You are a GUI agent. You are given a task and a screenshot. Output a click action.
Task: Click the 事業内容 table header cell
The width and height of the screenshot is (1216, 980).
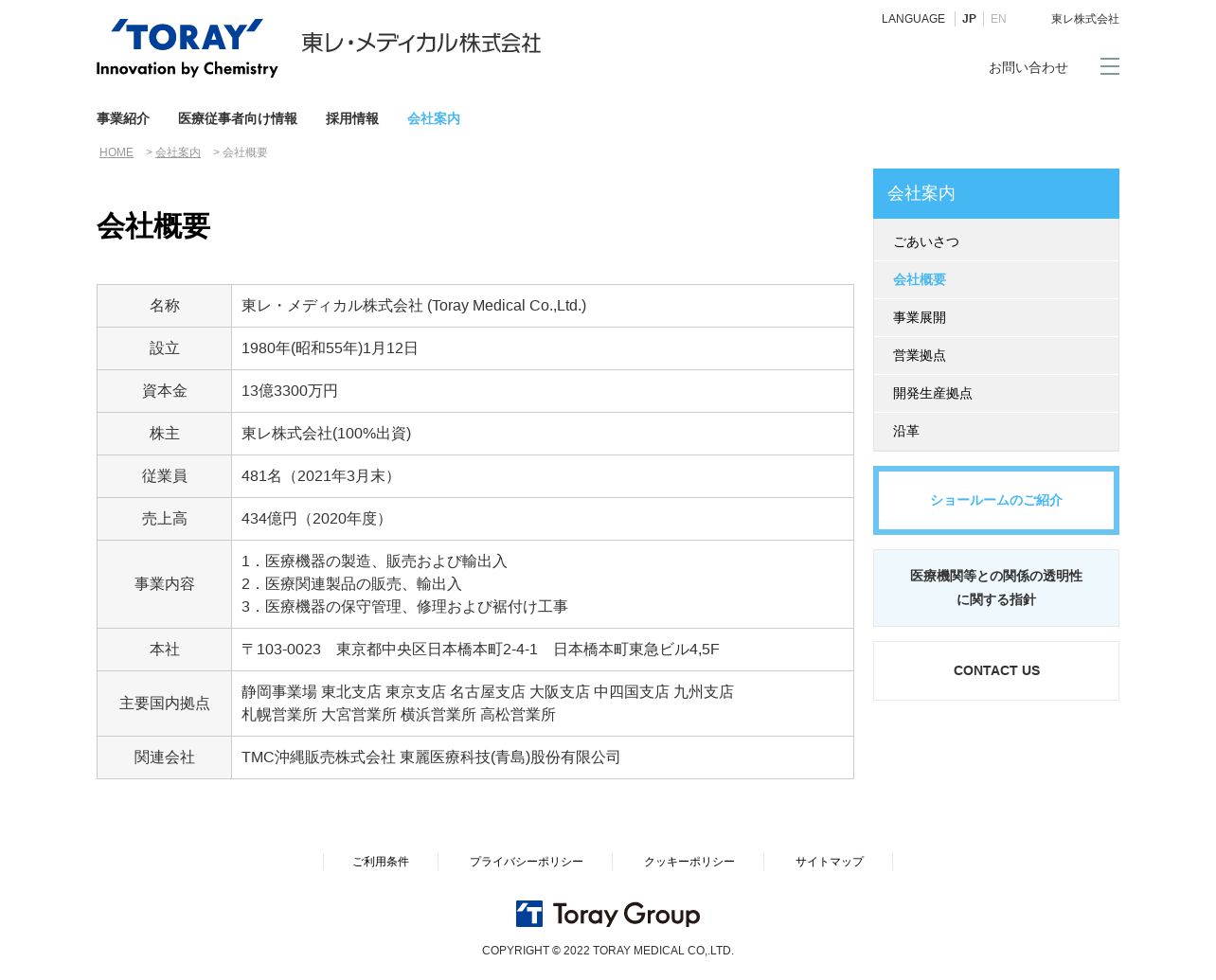[165, 584]
